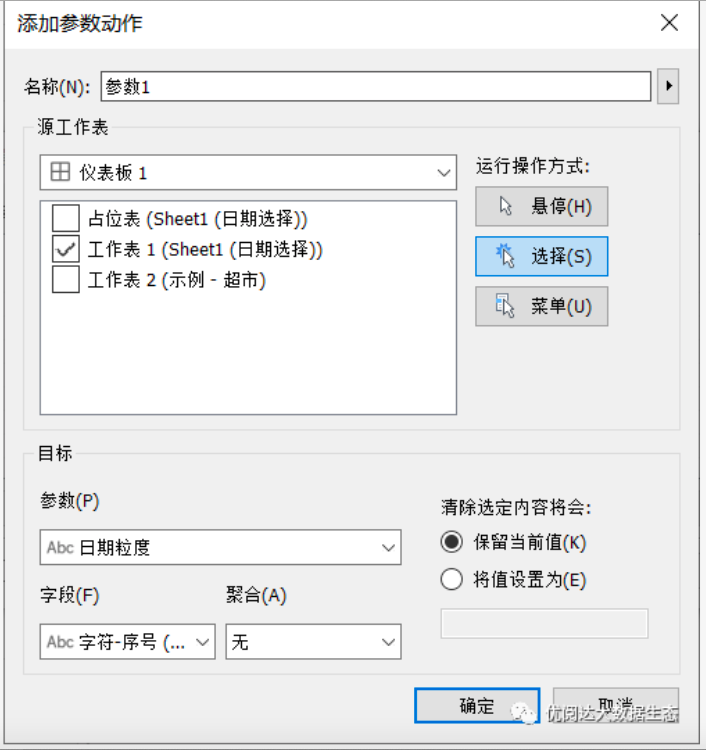
Task: Select the 保留当前值 radio option
Action: tap(452, 543)
